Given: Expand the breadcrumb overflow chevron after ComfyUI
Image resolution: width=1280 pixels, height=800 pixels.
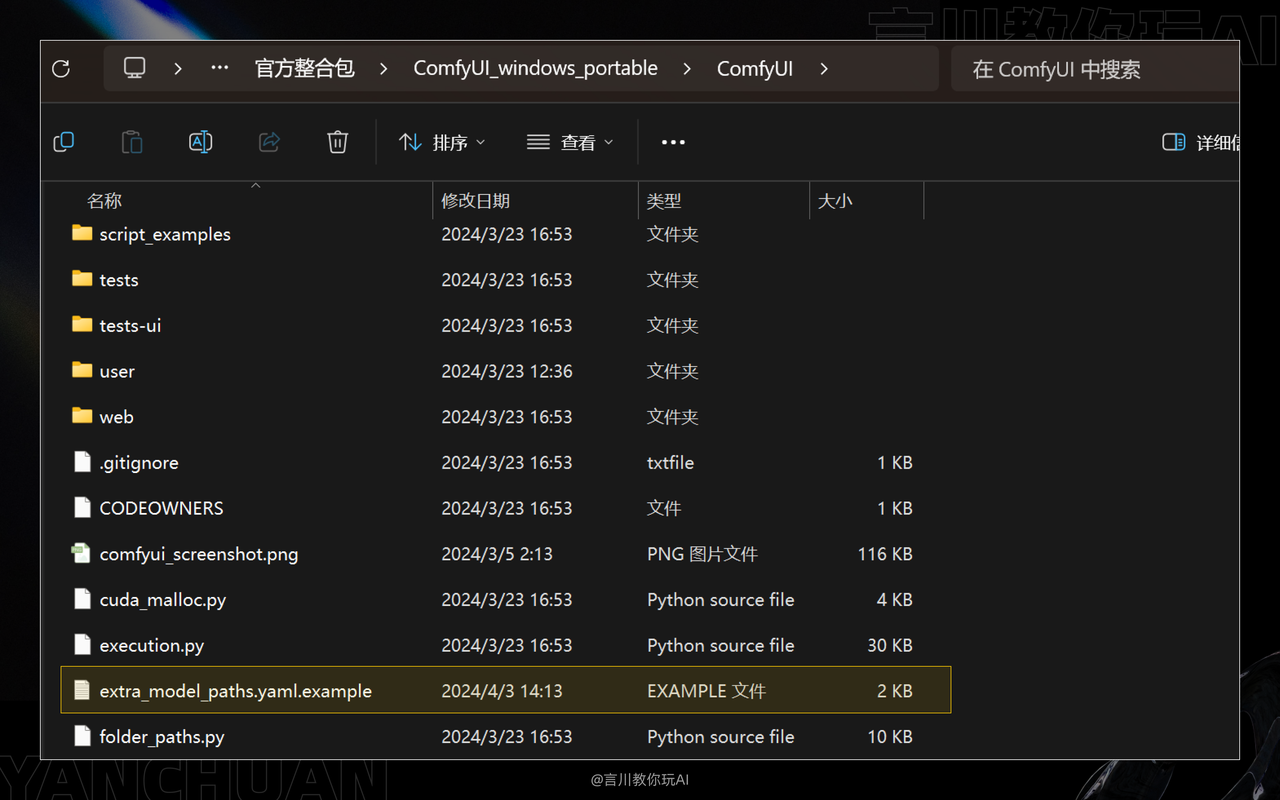Looking at the screenshot, I should click(824, 68).
